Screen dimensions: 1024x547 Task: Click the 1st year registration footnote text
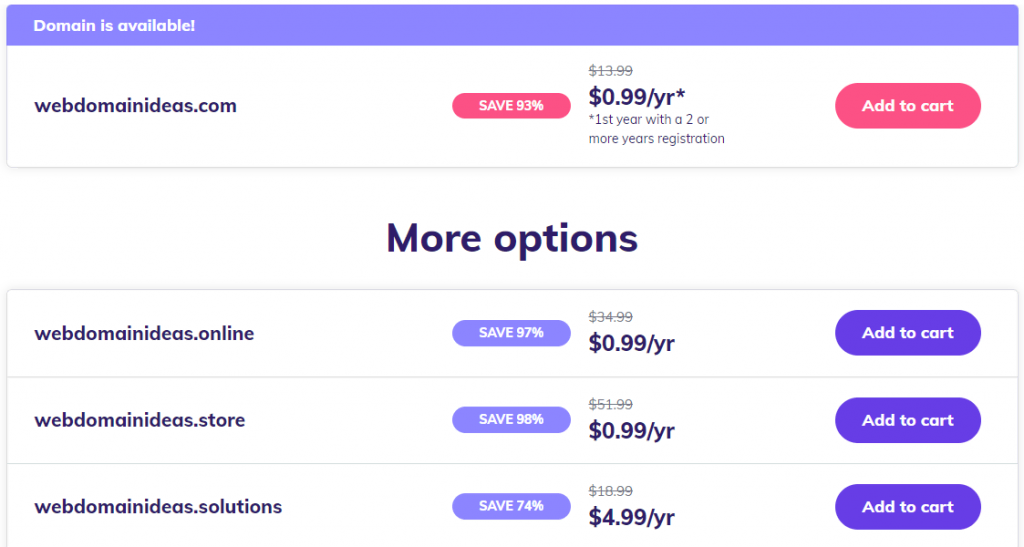[x=656, y=130]
